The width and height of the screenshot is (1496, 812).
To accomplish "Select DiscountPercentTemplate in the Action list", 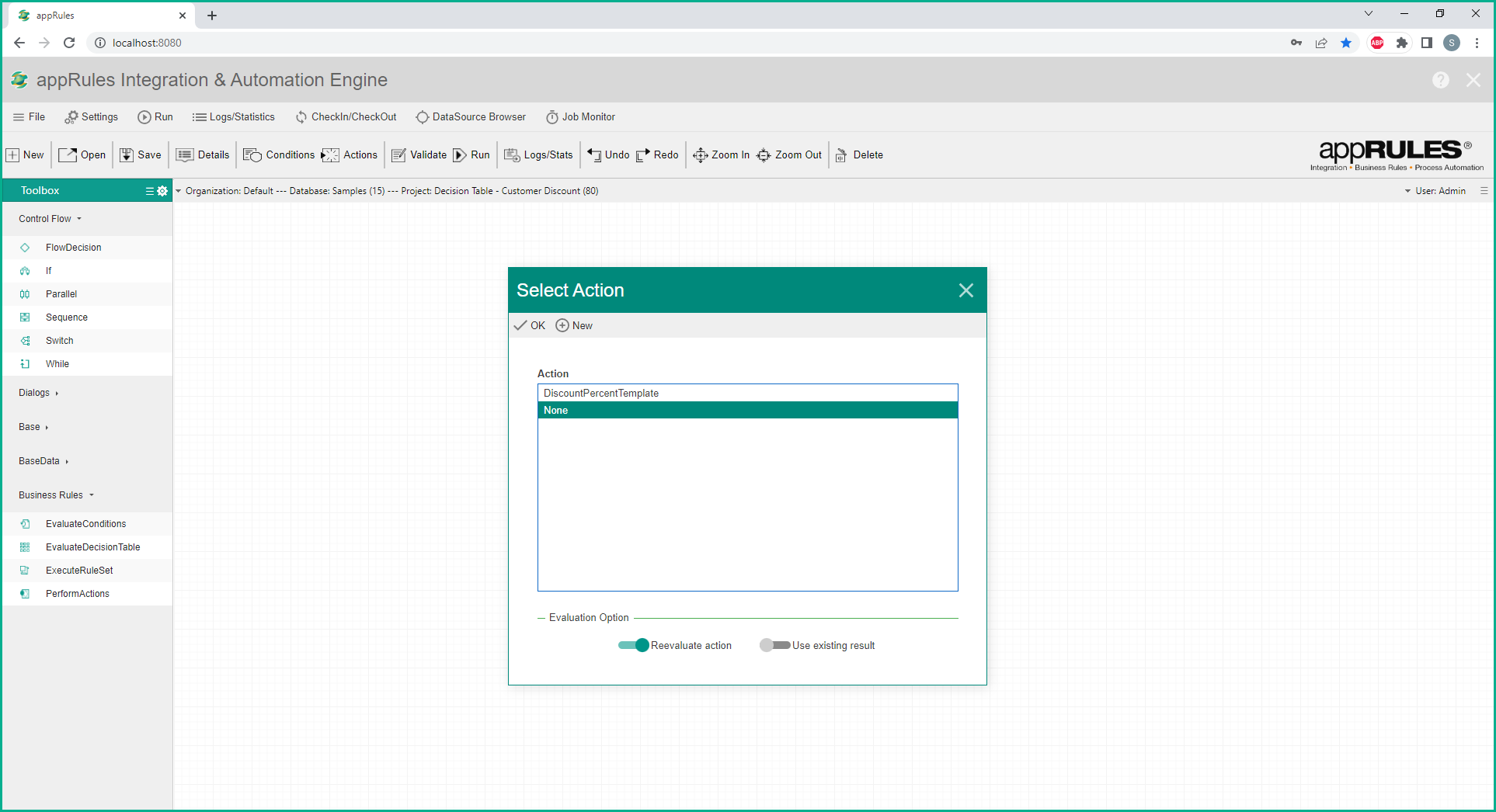I will click(x=601, y=394).
